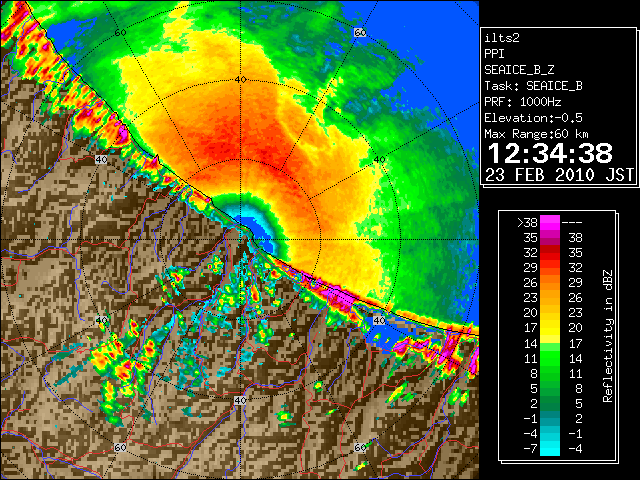The image size is (640, 480).
Task: Click the 'SEAICE_B_Z' product label
Action: click(519, 70)
